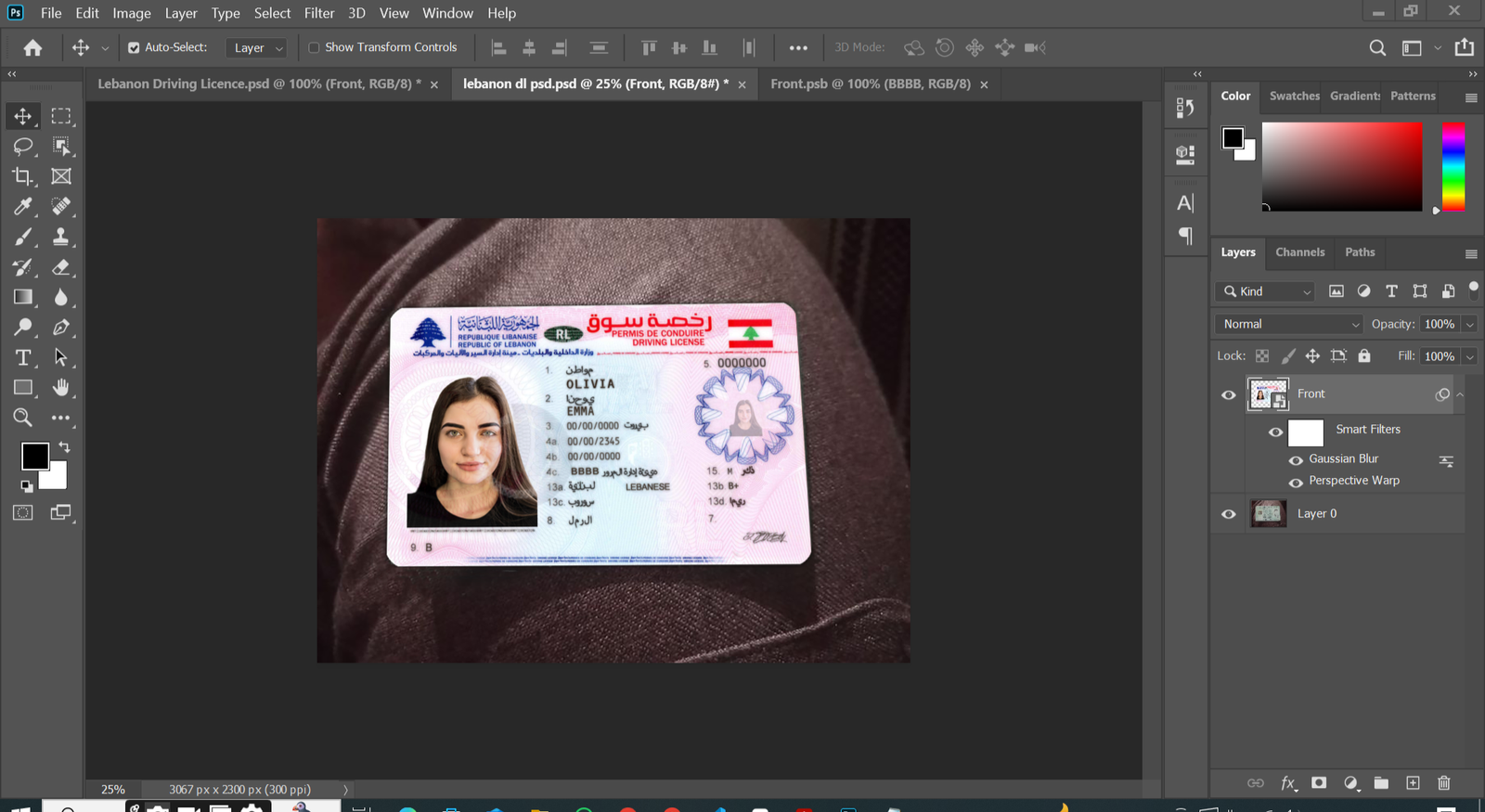Select the Zoom tool
Viewport: 1485px width, 812px height.
point(23,418)
